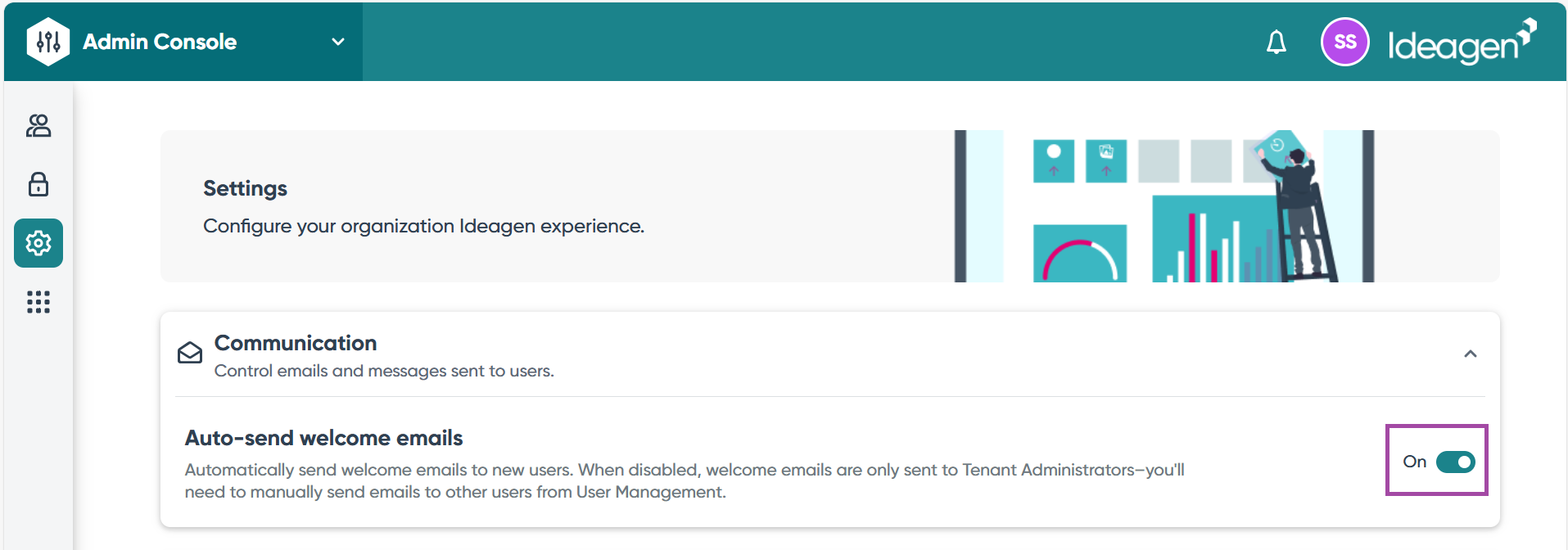Open the Users management sidebar icon

click(x=38, y=125)
